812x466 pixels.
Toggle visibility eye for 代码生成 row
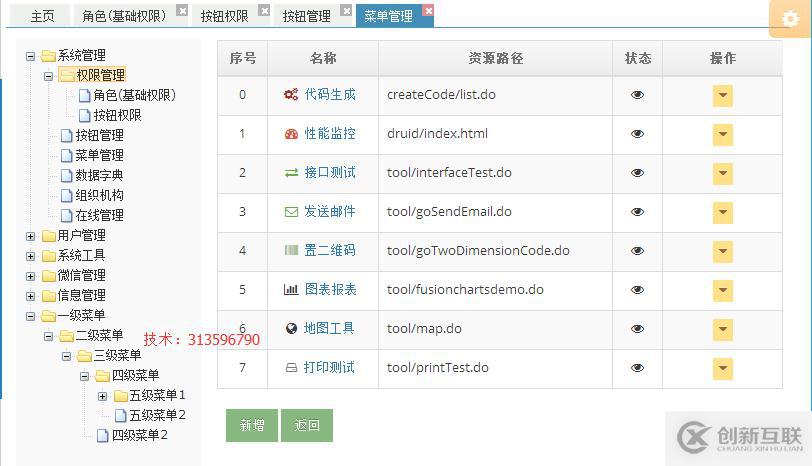point(637,95)
